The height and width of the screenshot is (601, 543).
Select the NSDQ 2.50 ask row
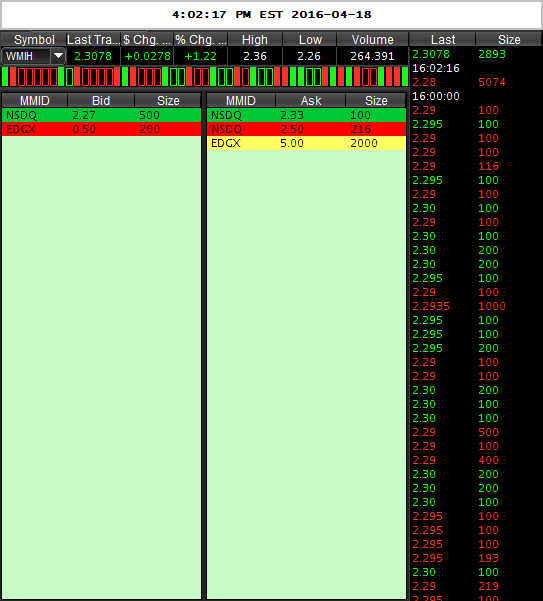tap(306, 129)
